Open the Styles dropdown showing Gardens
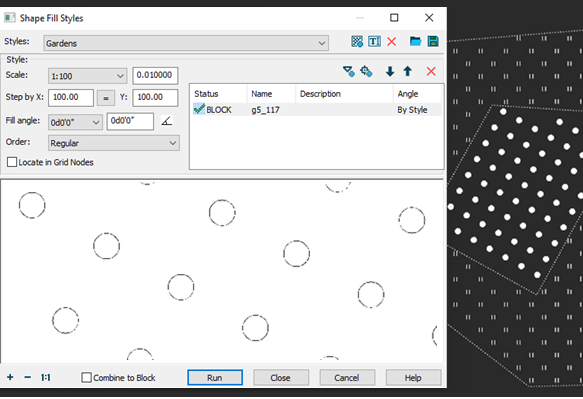Image resolution: width=583 pixels, height=399 pixels. [x=186, y=43]
